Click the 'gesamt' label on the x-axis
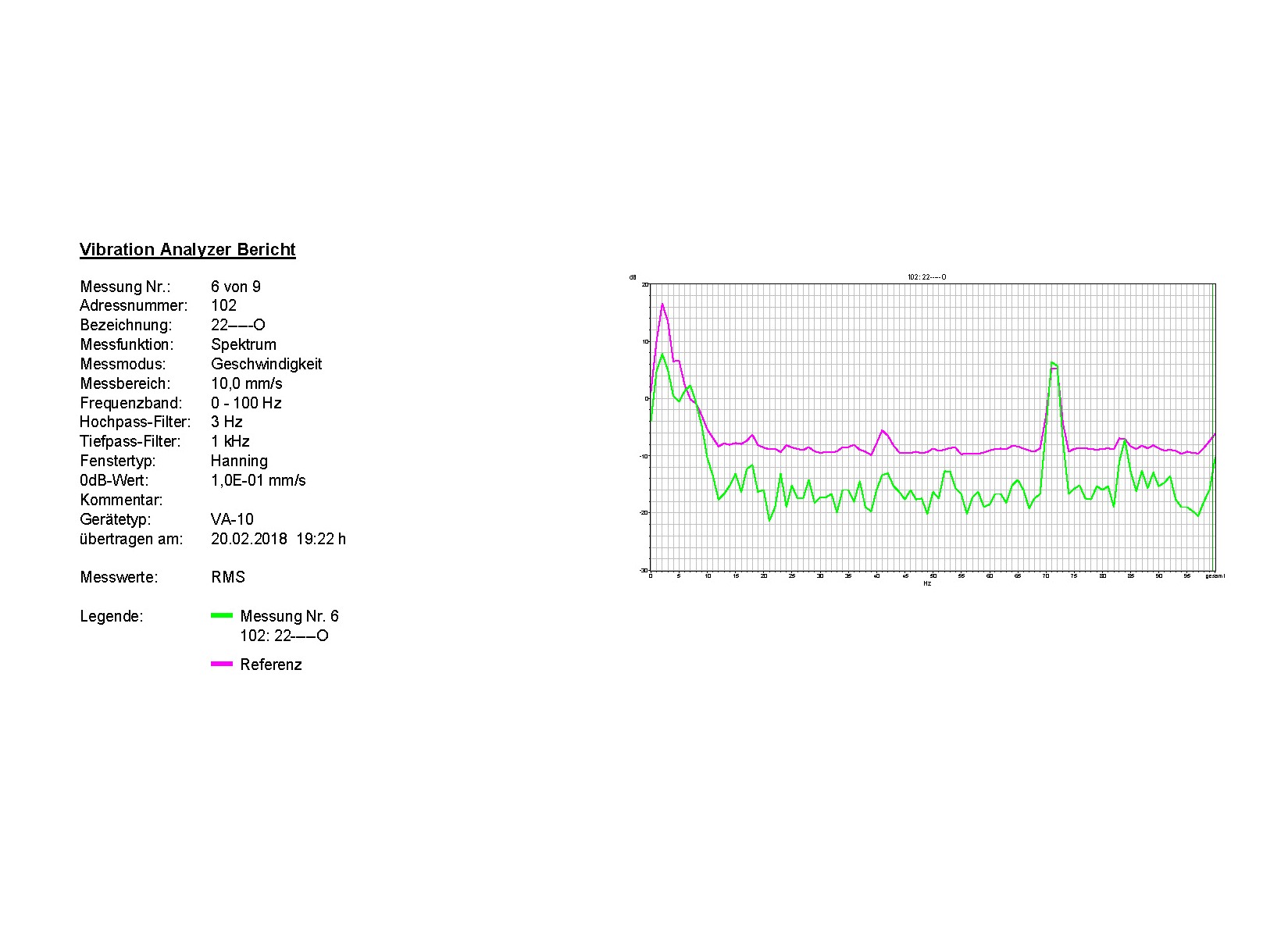 1215,576
